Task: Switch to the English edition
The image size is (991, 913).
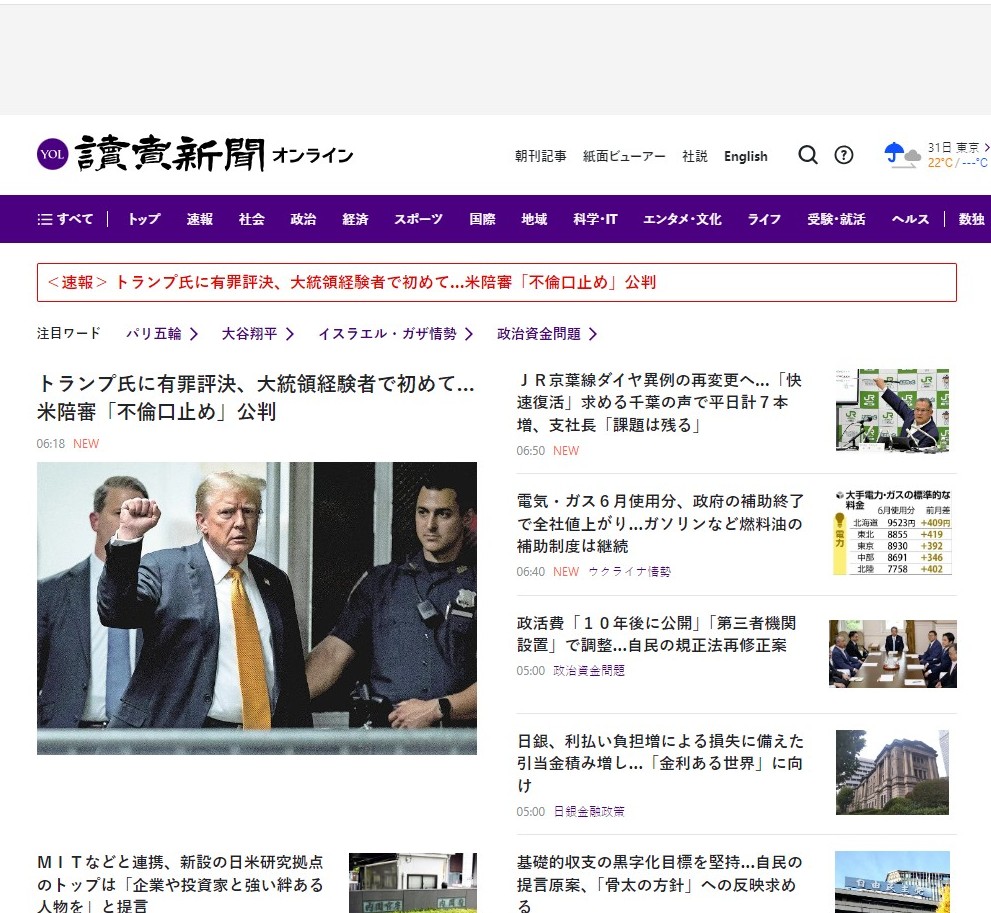Action: [746, 156]
